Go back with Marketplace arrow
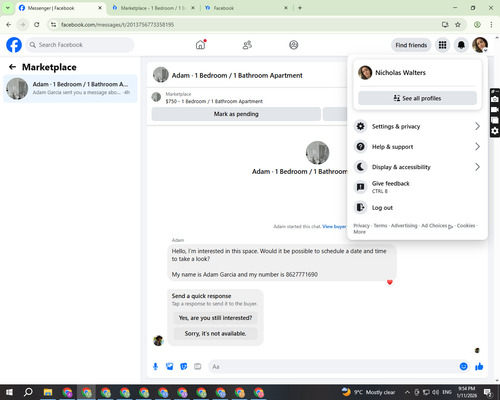Viewport: 500px width, 400px height. coord(12,67)
